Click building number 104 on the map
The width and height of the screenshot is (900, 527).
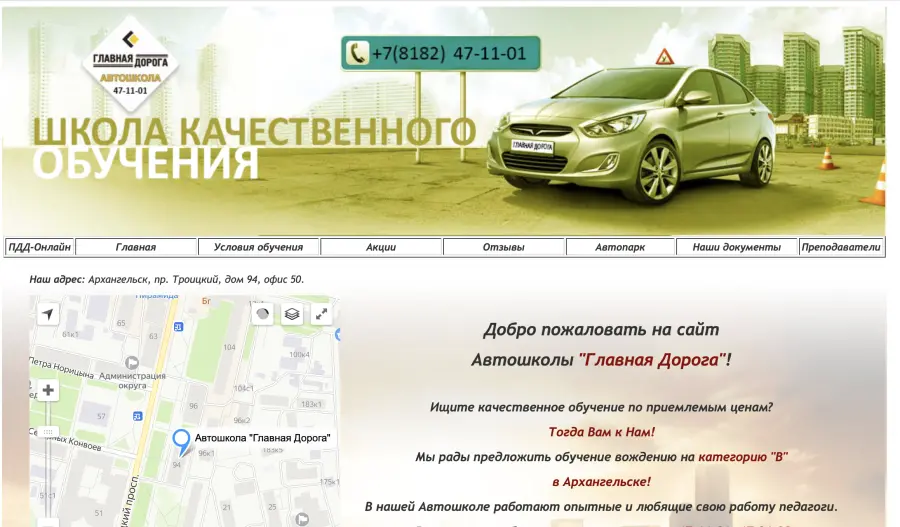(230, 347)
